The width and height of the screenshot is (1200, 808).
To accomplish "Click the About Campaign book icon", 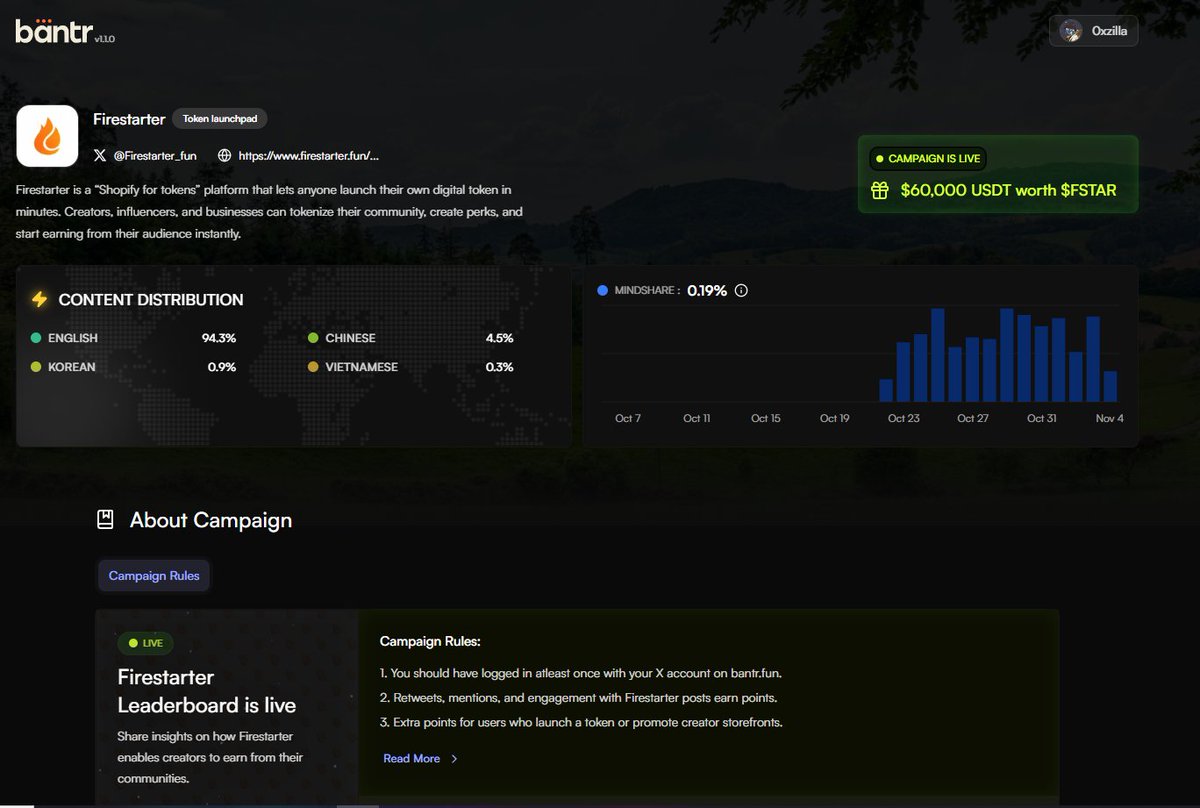I will (105, 520).
